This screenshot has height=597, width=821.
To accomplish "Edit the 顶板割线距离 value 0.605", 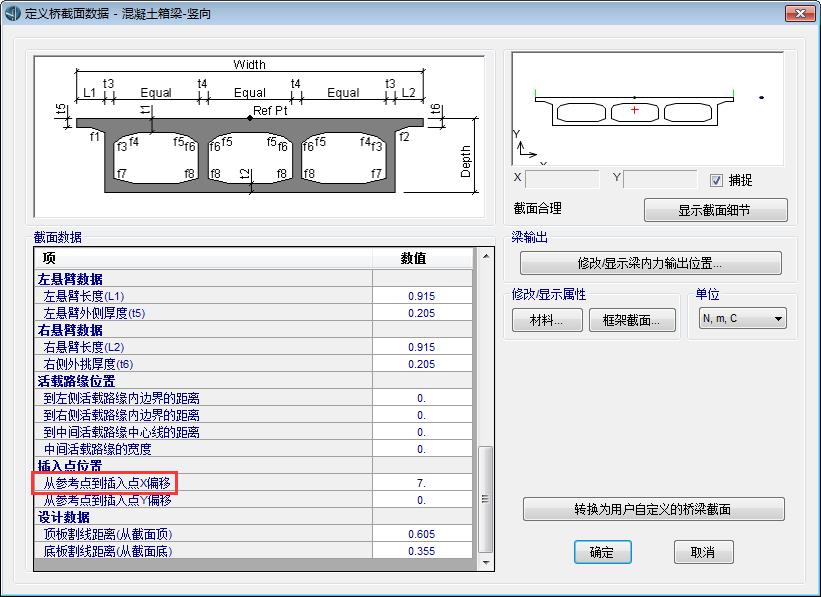I will point(421,534).
